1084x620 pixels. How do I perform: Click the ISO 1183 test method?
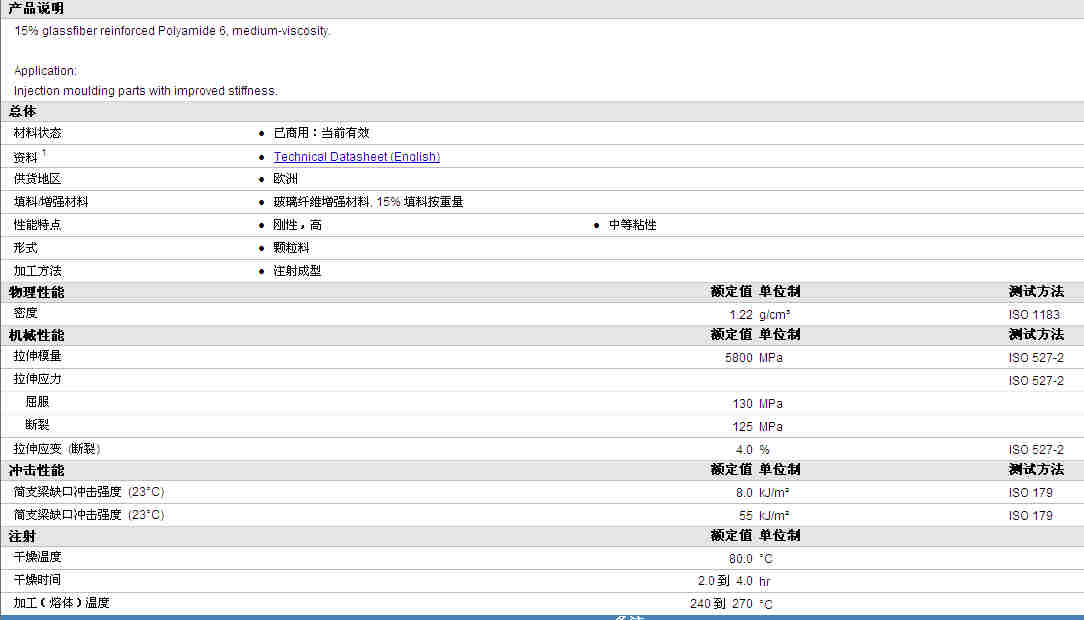coord(1034,314)
